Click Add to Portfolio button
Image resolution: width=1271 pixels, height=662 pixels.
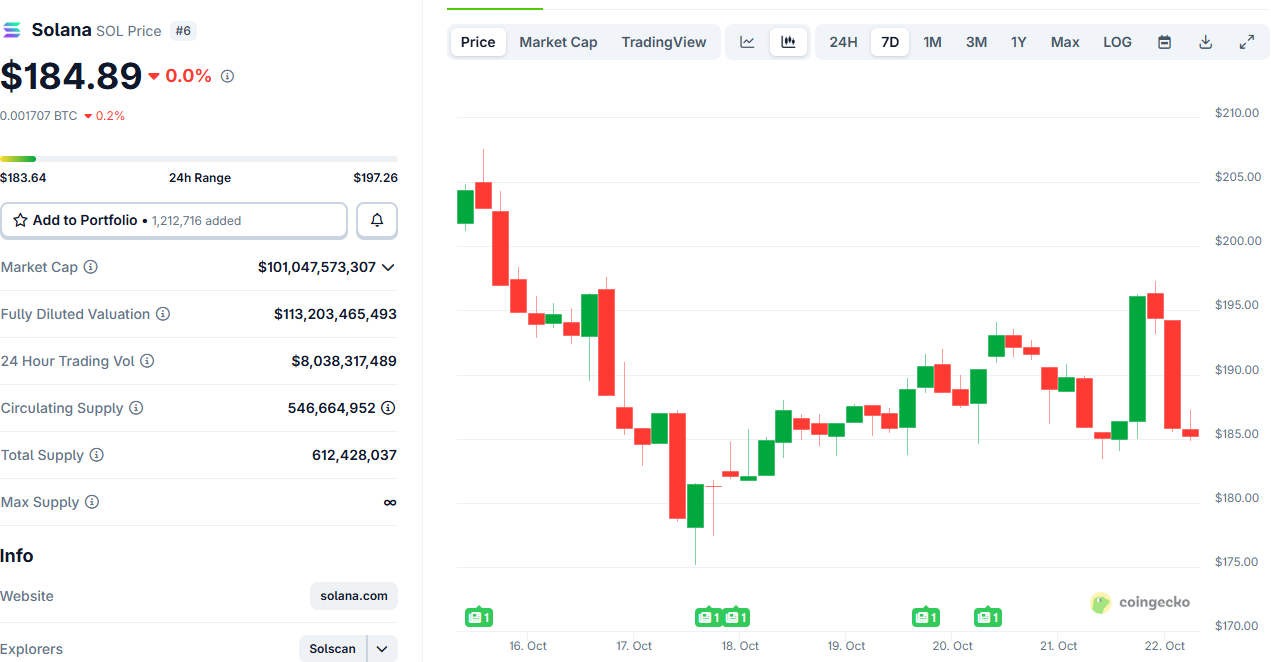[x=174, y=220]
